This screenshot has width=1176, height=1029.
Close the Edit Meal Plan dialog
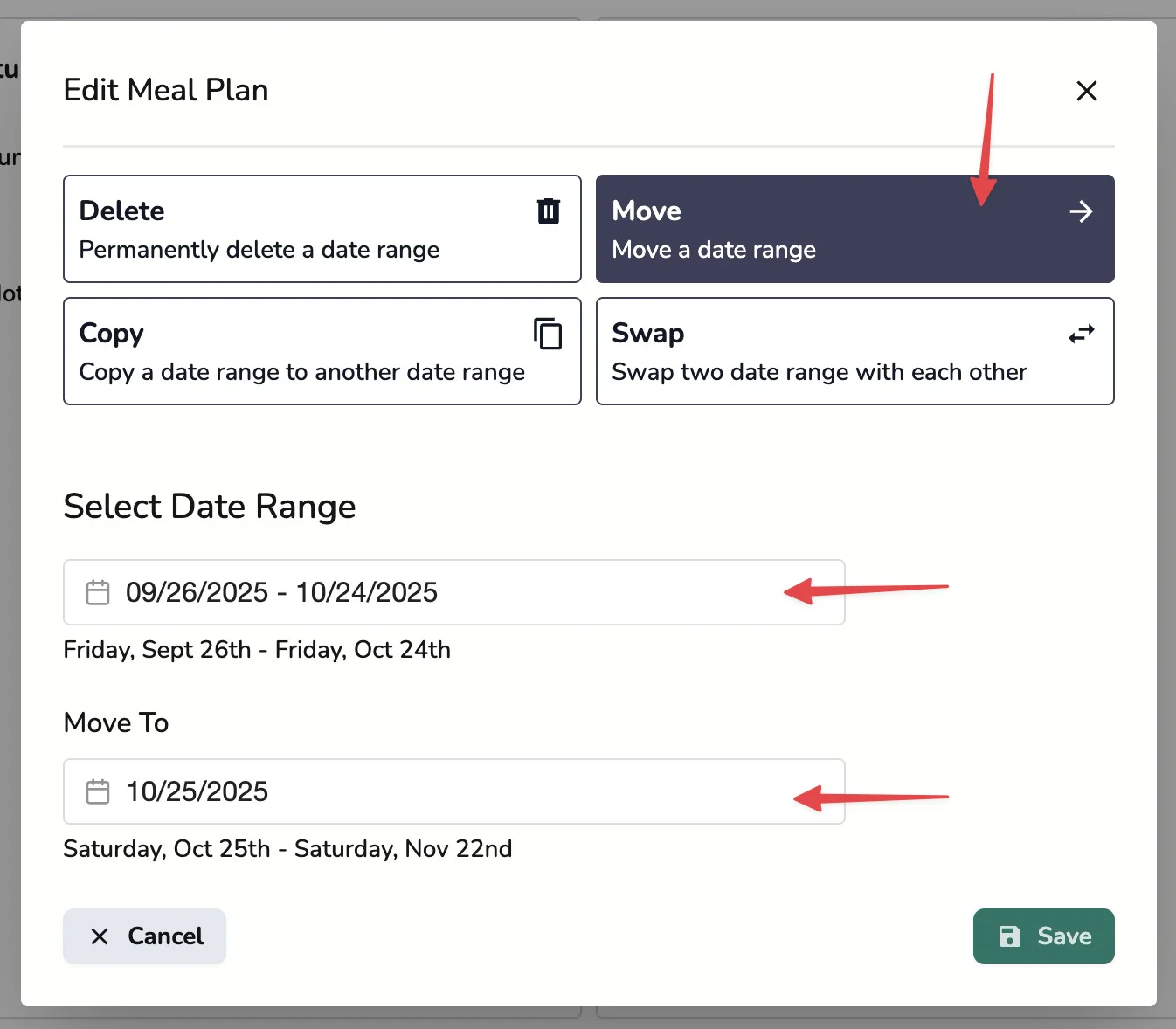[1086, 91]
